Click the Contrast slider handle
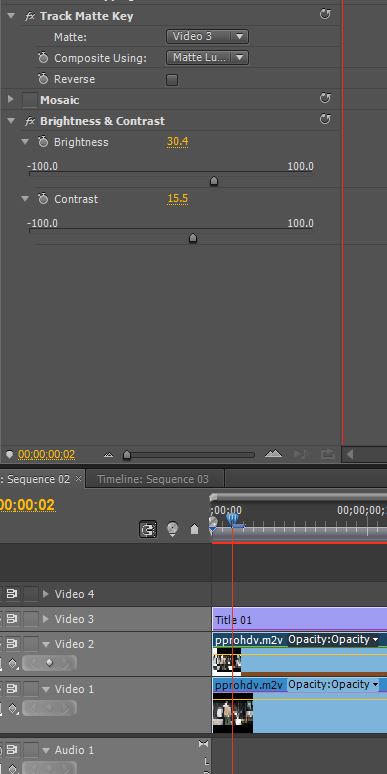387x774 pixels. tap(193, 238)
